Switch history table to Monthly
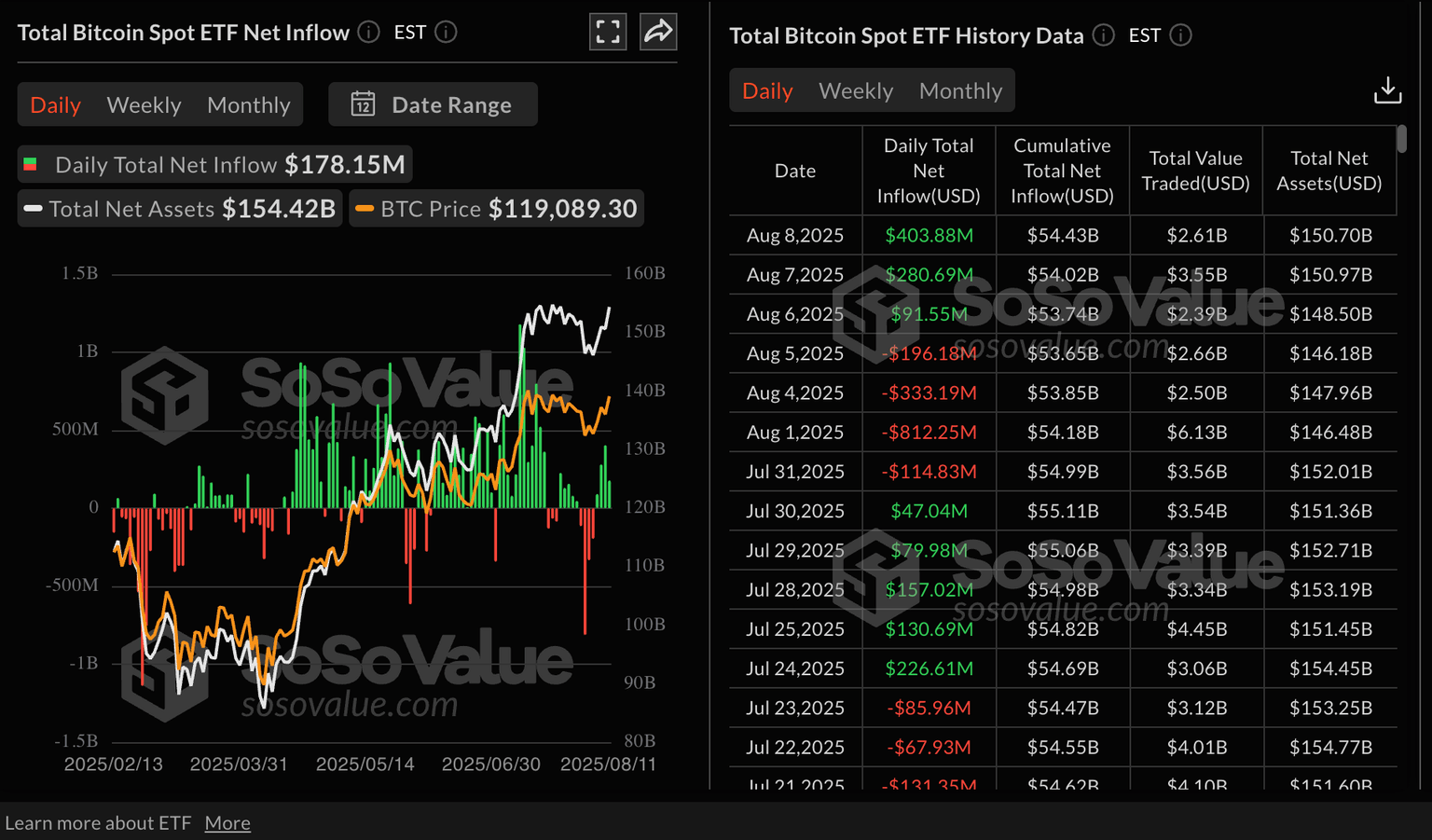The width and height of the screenshot is (1432, 840). click(x=960, y=90)
